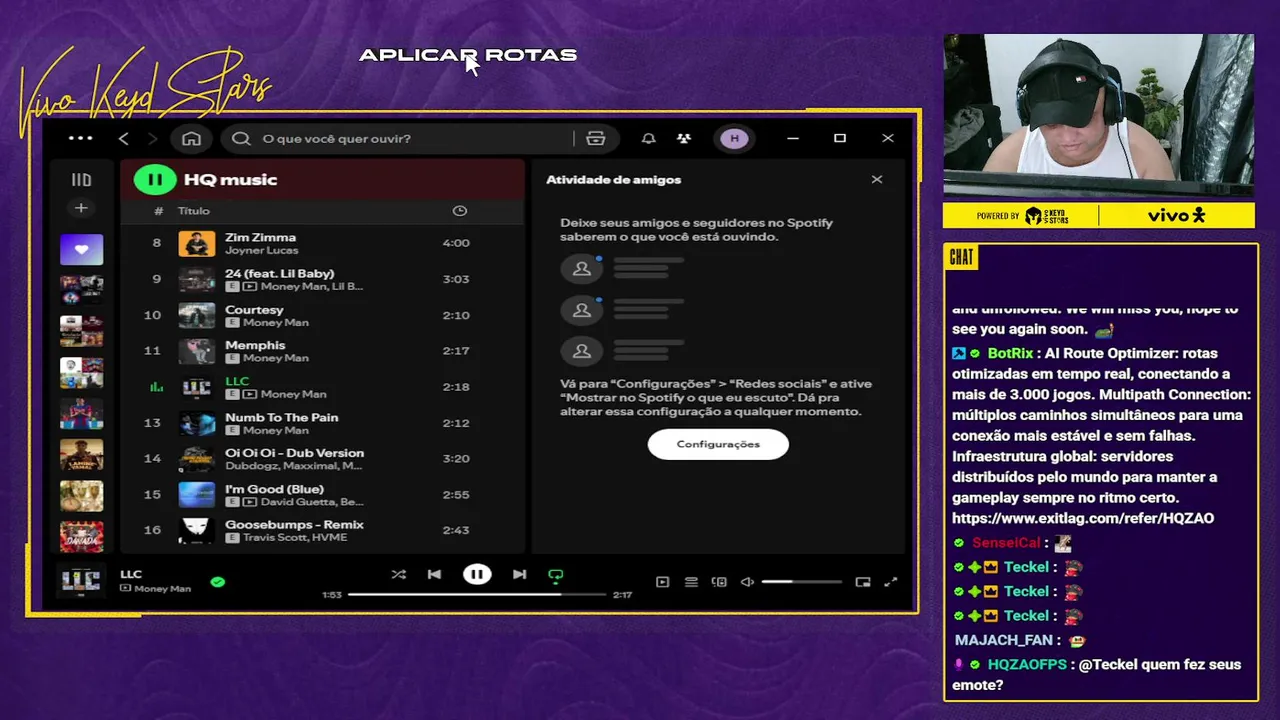Viewport: 1280px width, 720px height.
Task: Adjust the volume slider
Action: tap(802, 582)
